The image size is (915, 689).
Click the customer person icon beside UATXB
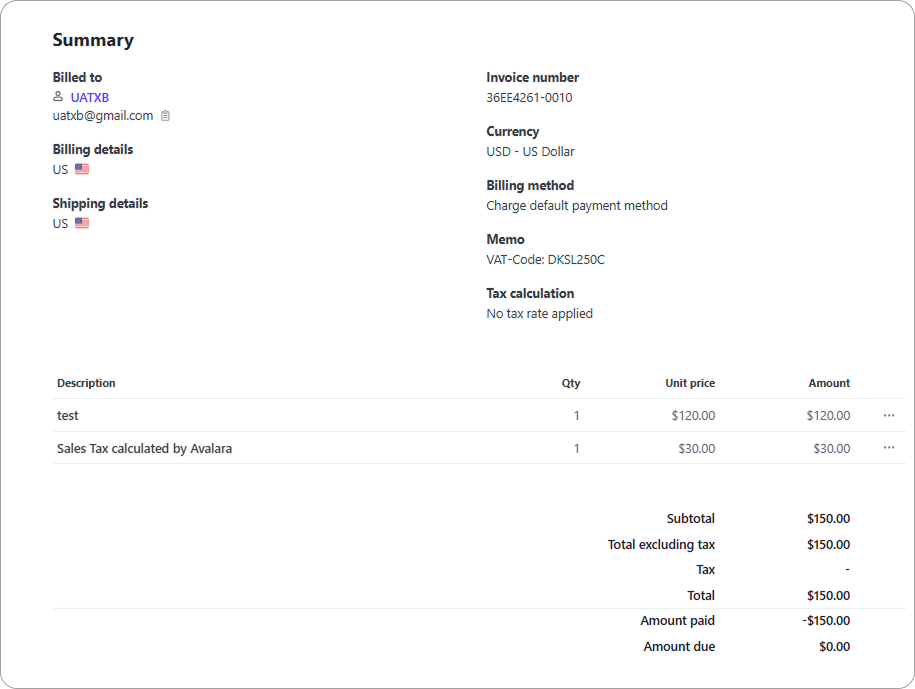[x=58, y=97]
